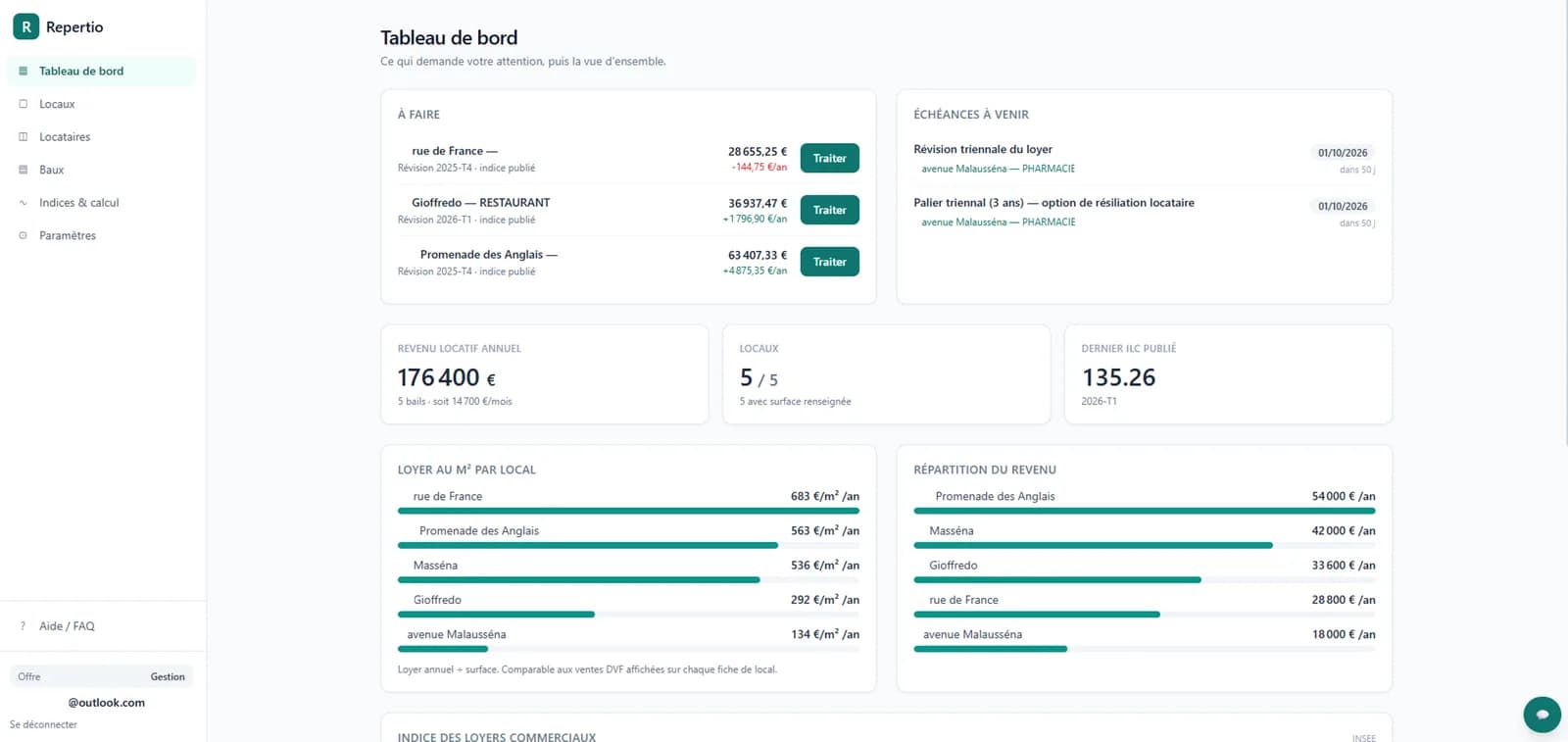
Task: Click Traiter for the rue de France revision
Action: click(x=829, y=158)
